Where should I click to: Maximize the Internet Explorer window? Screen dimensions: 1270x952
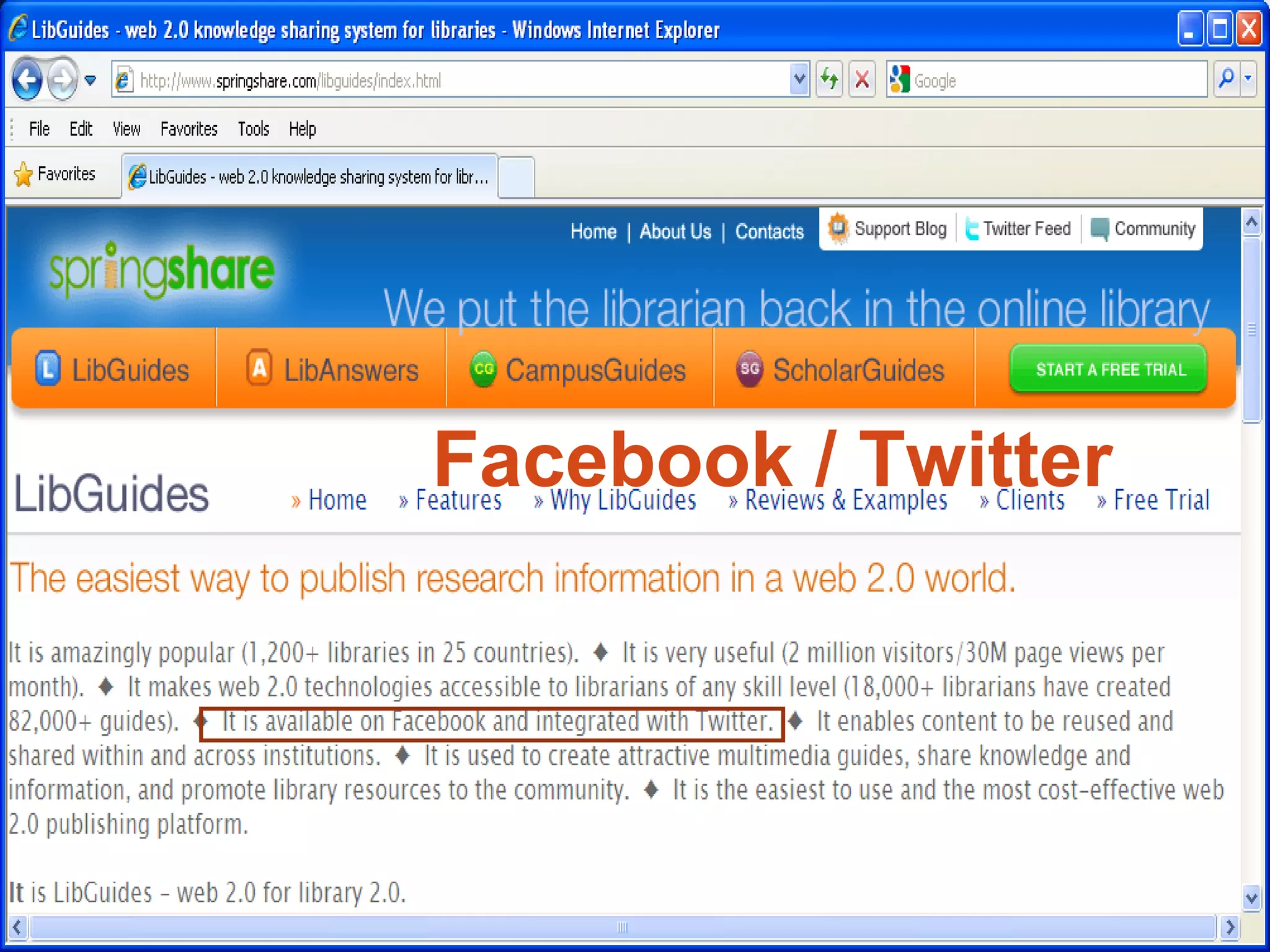click(x=1219, y=29)
